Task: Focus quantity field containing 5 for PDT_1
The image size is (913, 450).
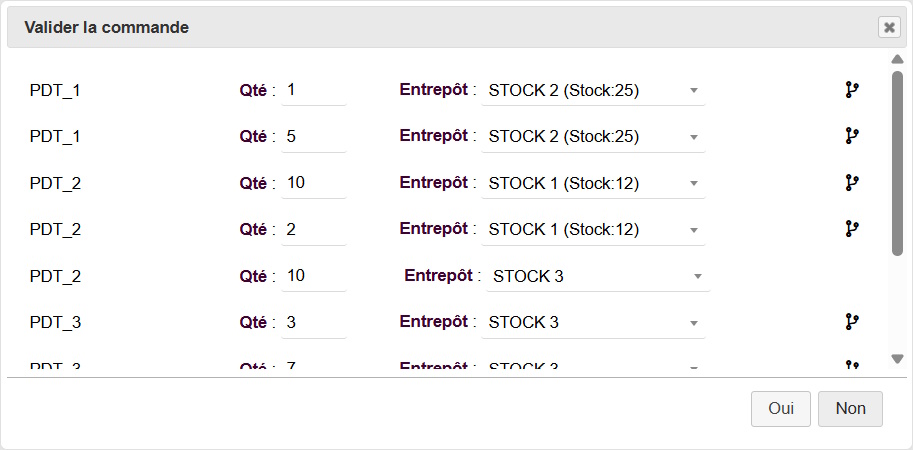Action: click(x=314, y=137)
